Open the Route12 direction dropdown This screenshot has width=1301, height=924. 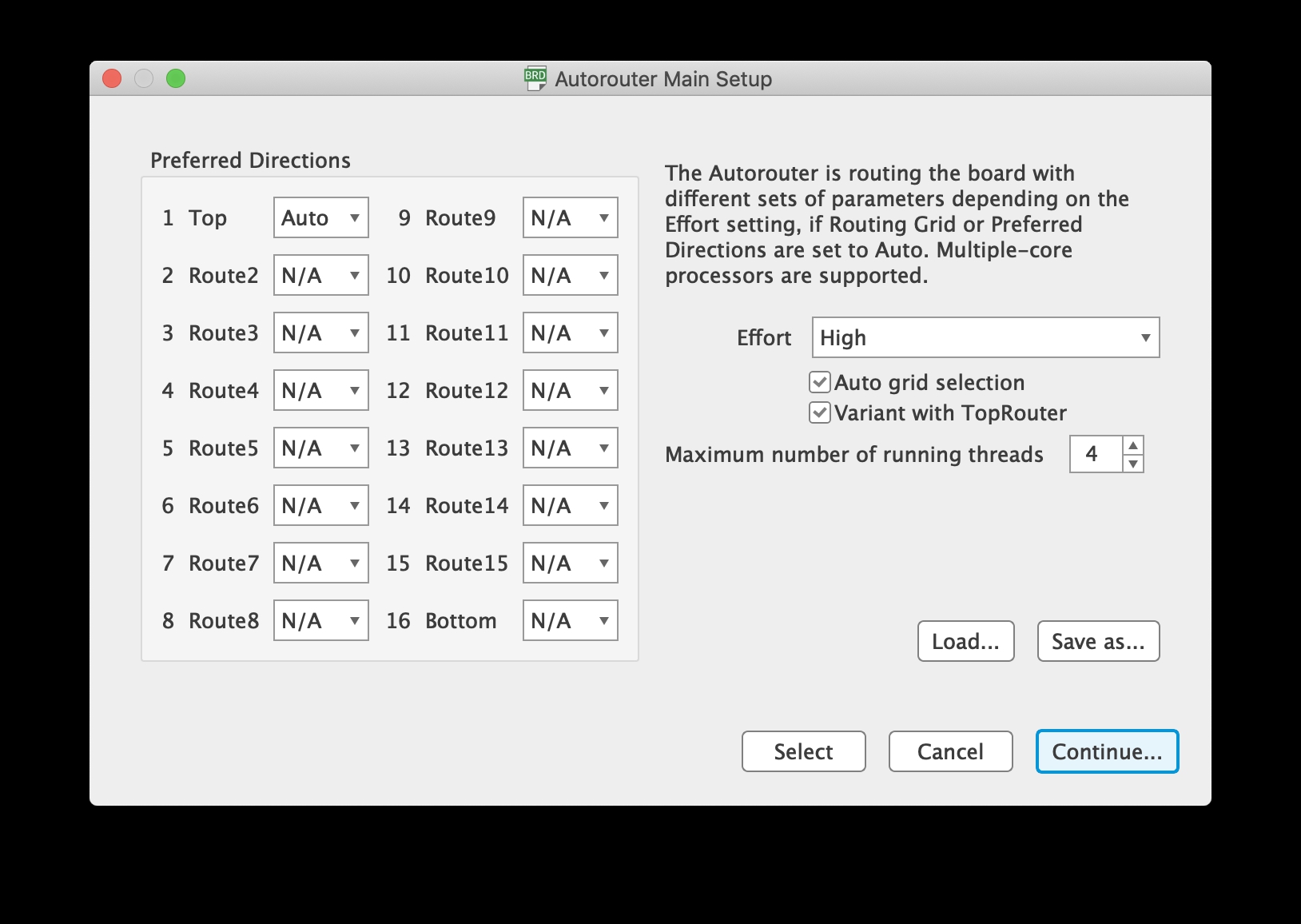570,391
